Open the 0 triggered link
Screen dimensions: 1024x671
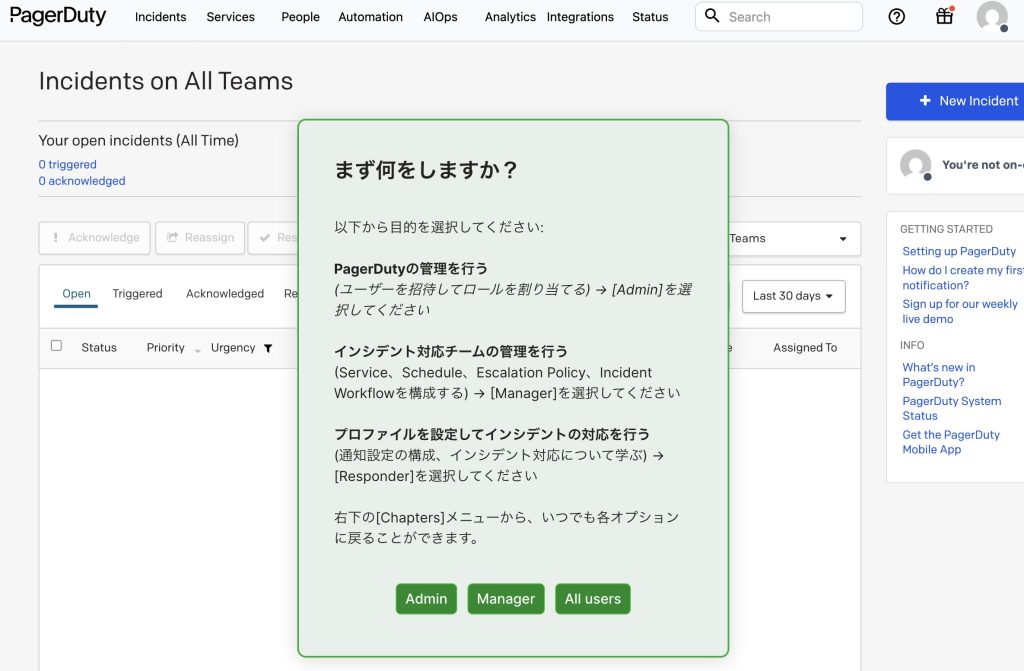click(x=67, y=165)
